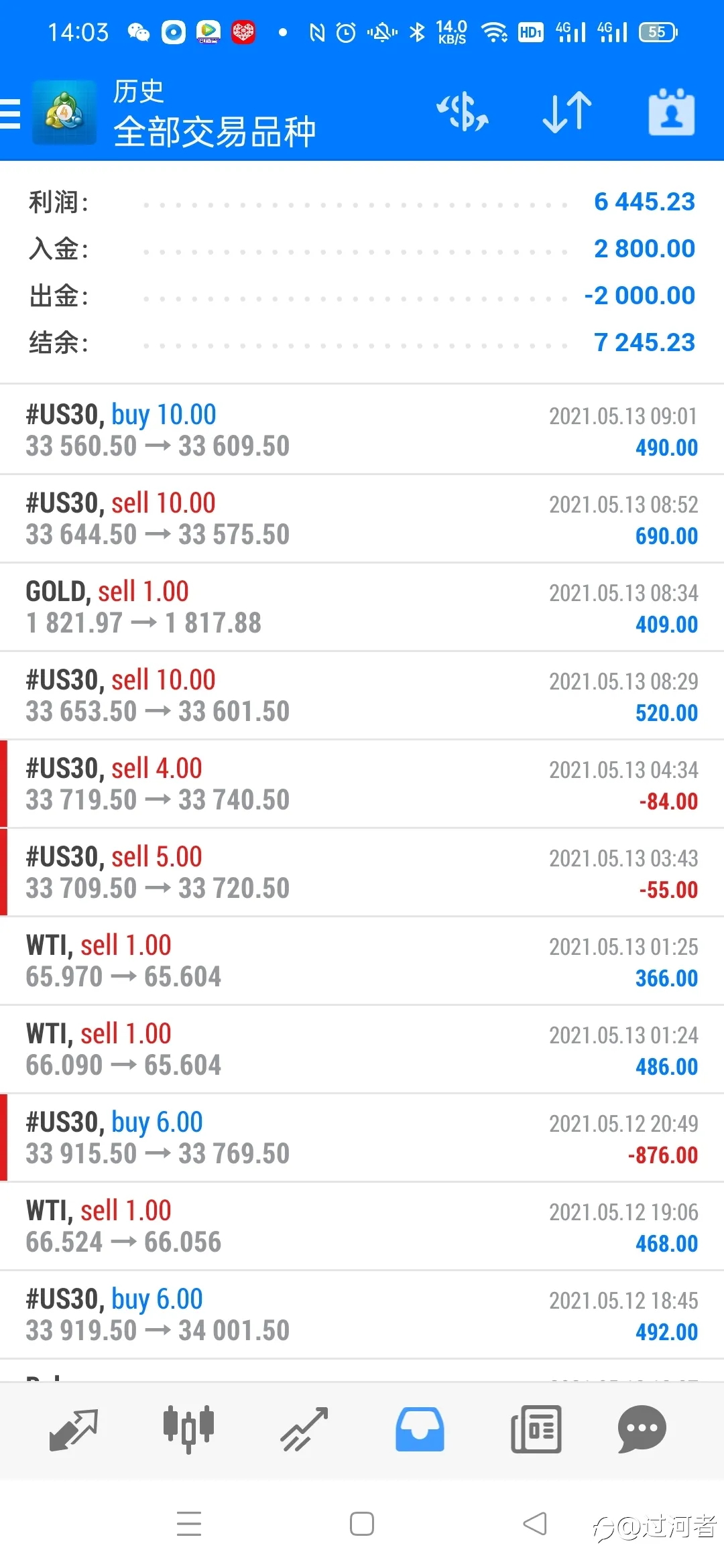Open the Android recent apps menu
This screenshot has width=724, height=1568.
[x=189, y=1524]
